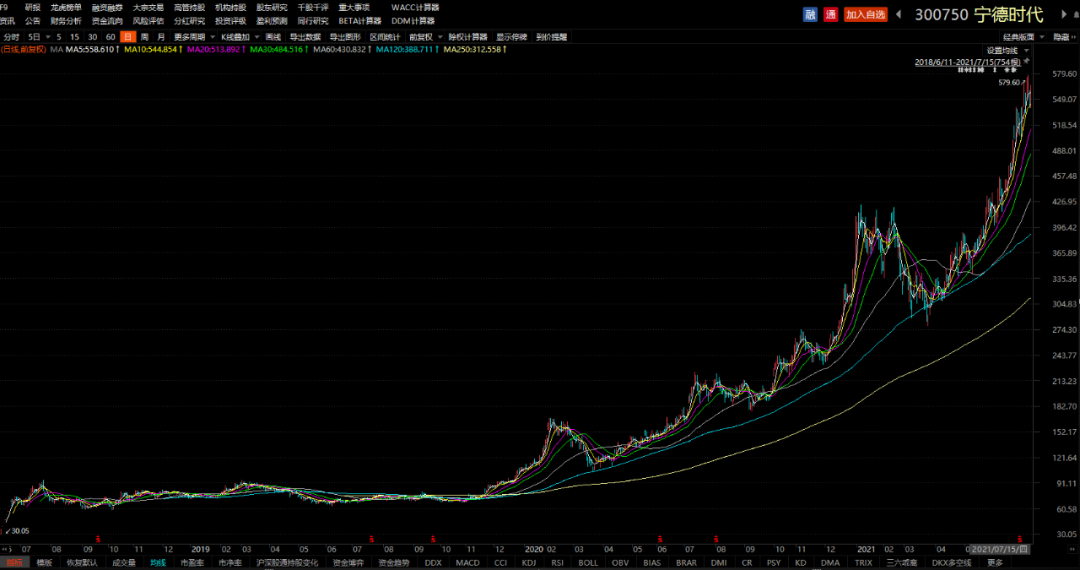Click the 导出数据 export data button
The image size is (1080, 570).
tap(305, 36)
